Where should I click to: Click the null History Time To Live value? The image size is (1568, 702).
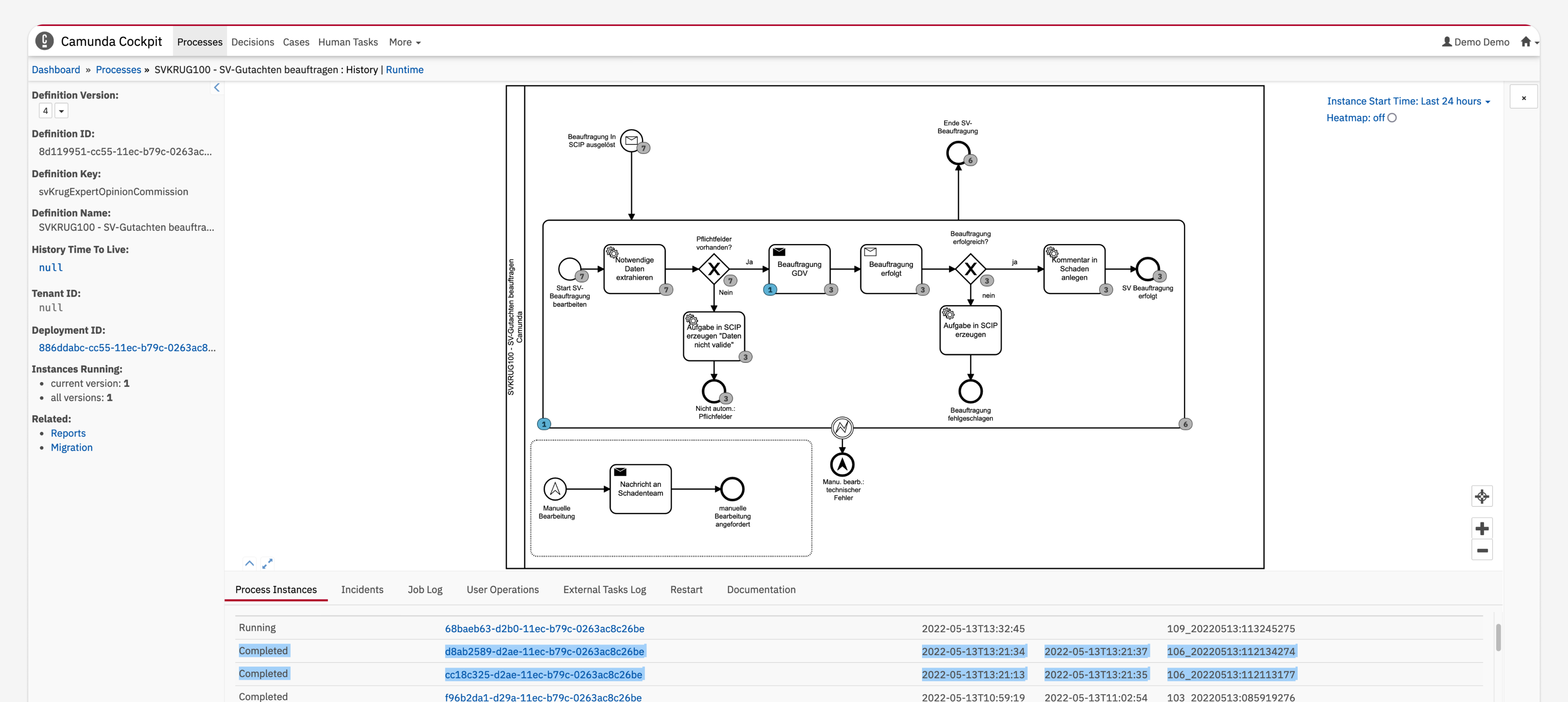coord(51,267)
